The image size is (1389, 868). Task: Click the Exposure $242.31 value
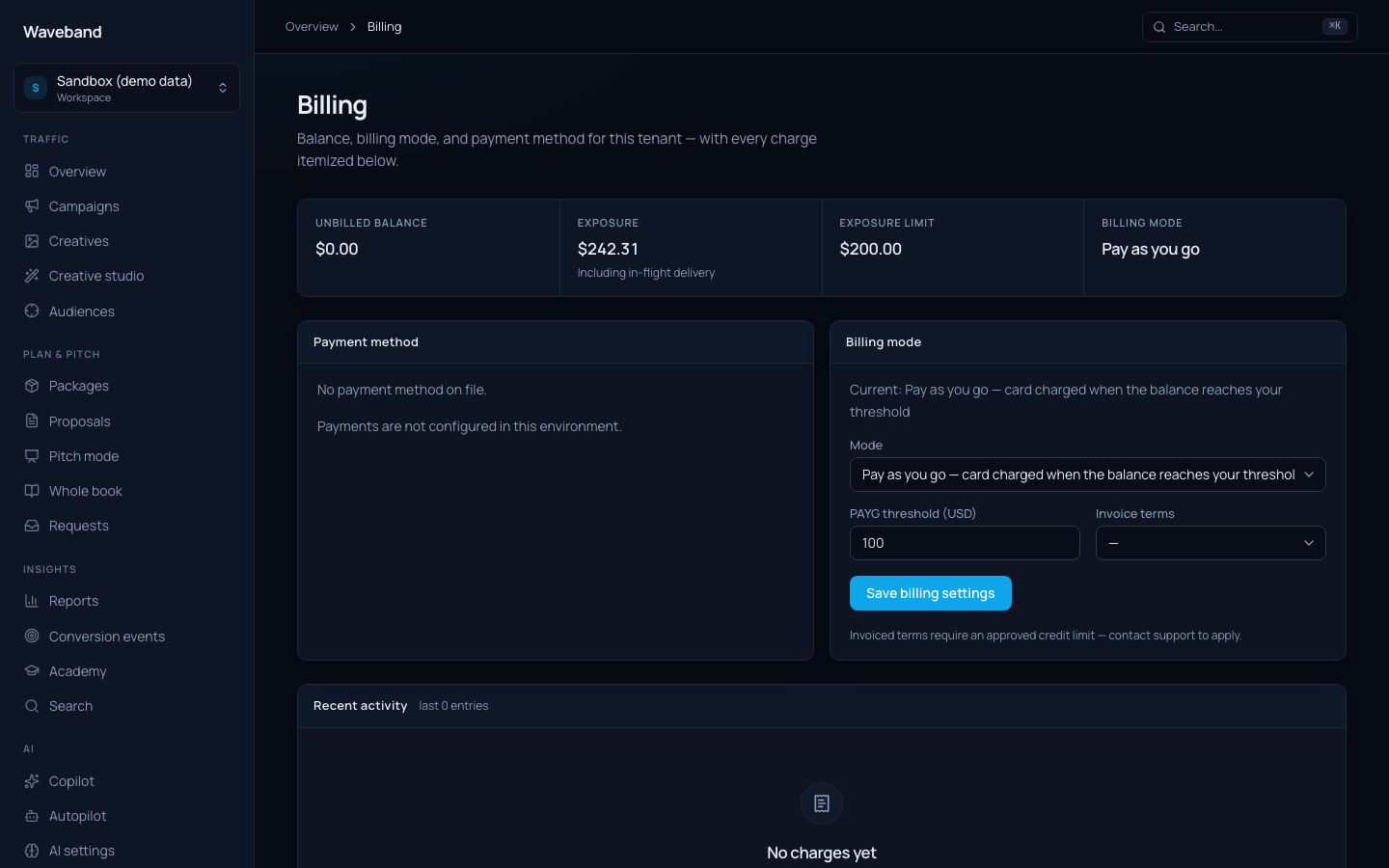[x=608, y=249]
